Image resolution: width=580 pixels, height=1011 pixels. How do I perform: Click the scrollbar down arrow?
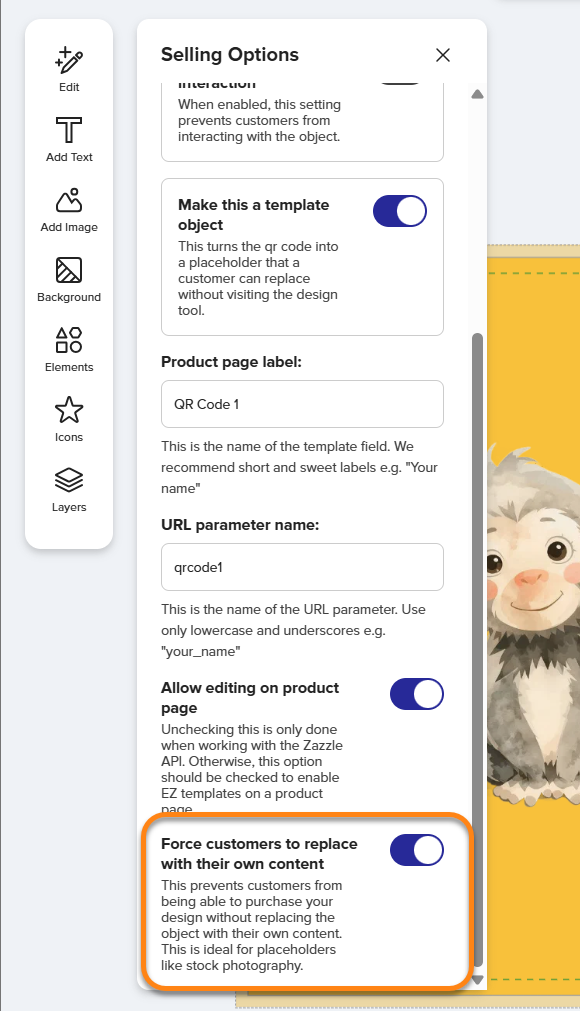click(x=478, y=979)
